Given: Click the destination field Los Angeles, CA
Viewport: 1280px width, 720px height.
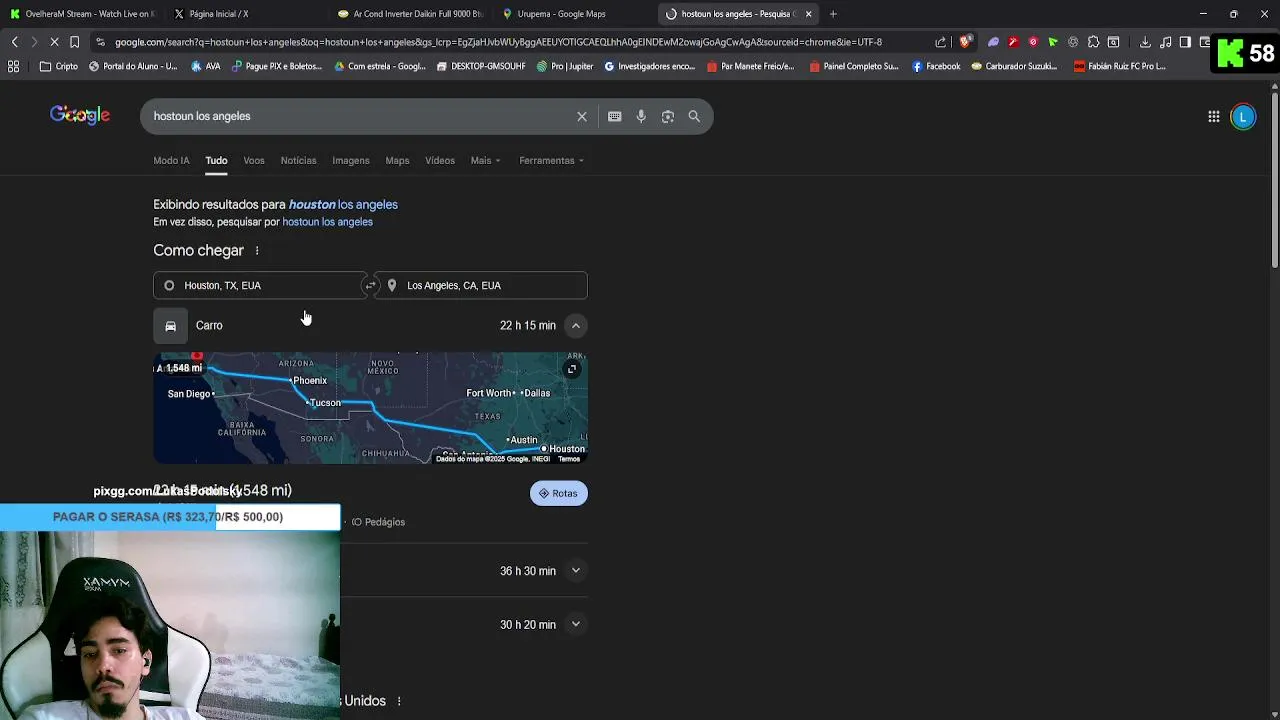Looking at the screenshot, I should tap(483, 285).
